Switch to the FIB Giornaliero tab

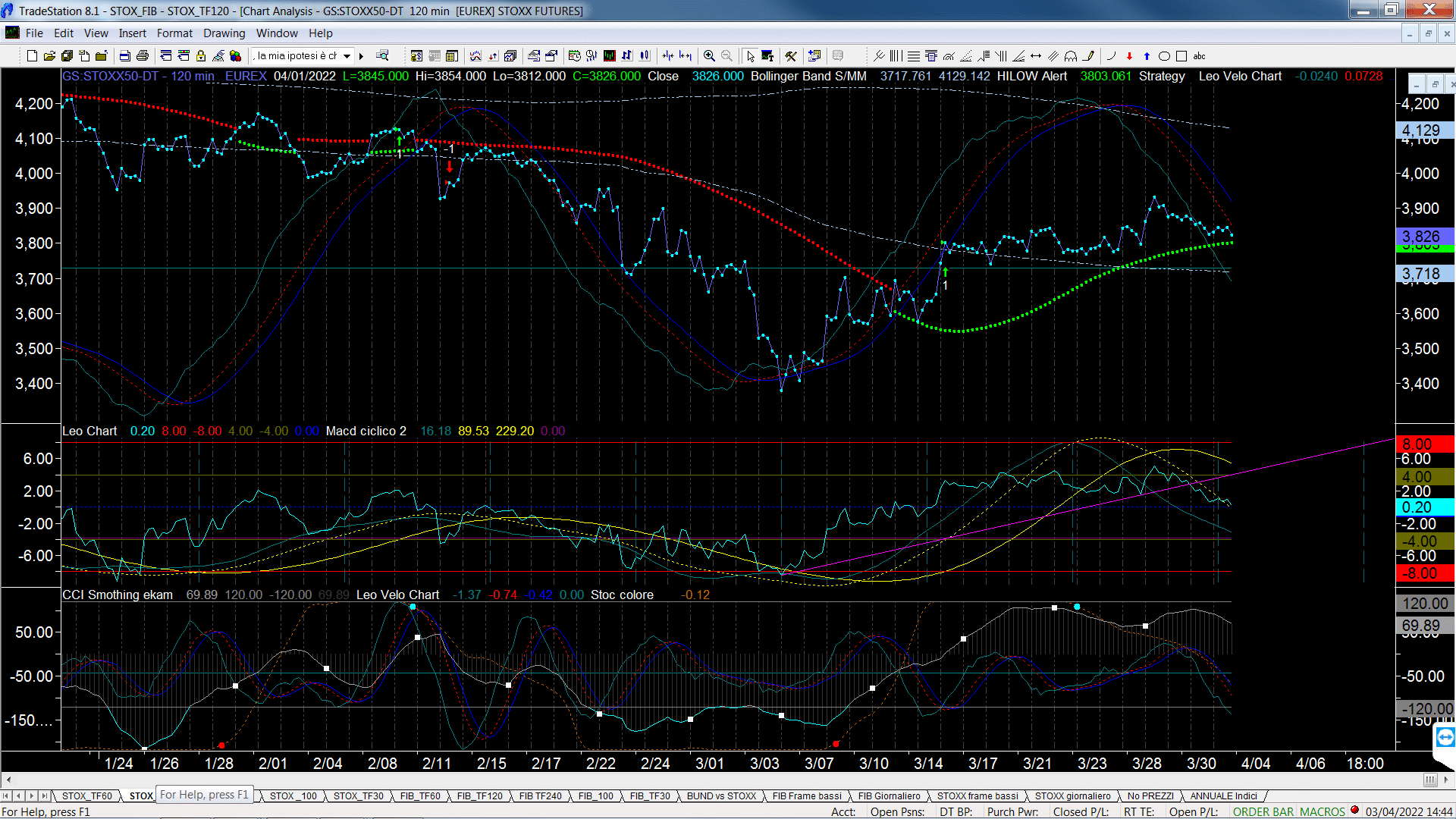890,795
